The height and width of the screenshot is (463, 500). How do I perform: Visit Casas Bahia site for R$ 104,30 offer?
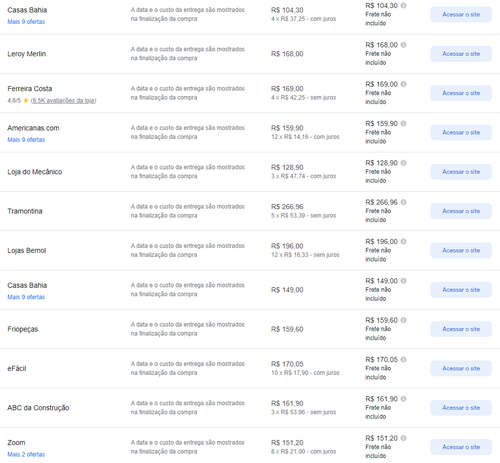pos(461,15)
